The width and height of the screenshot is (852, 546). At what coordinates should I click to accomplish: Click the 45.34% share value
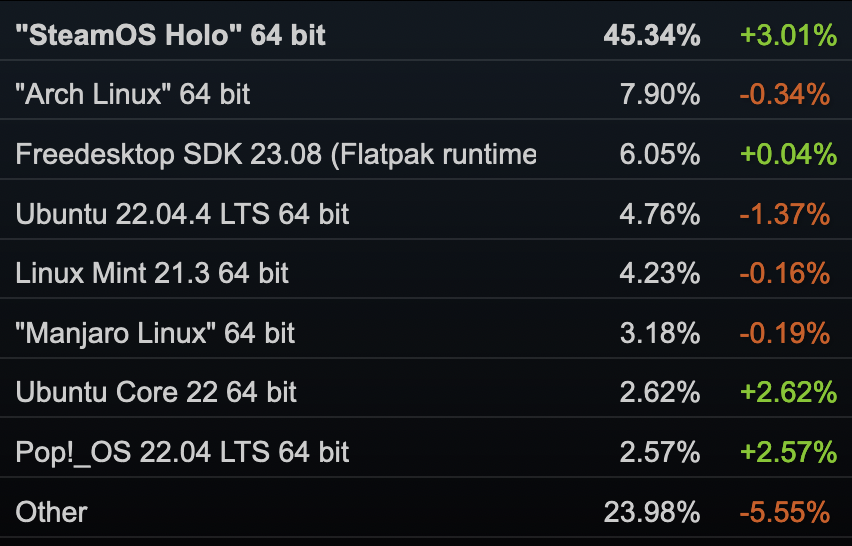(651, 35)
